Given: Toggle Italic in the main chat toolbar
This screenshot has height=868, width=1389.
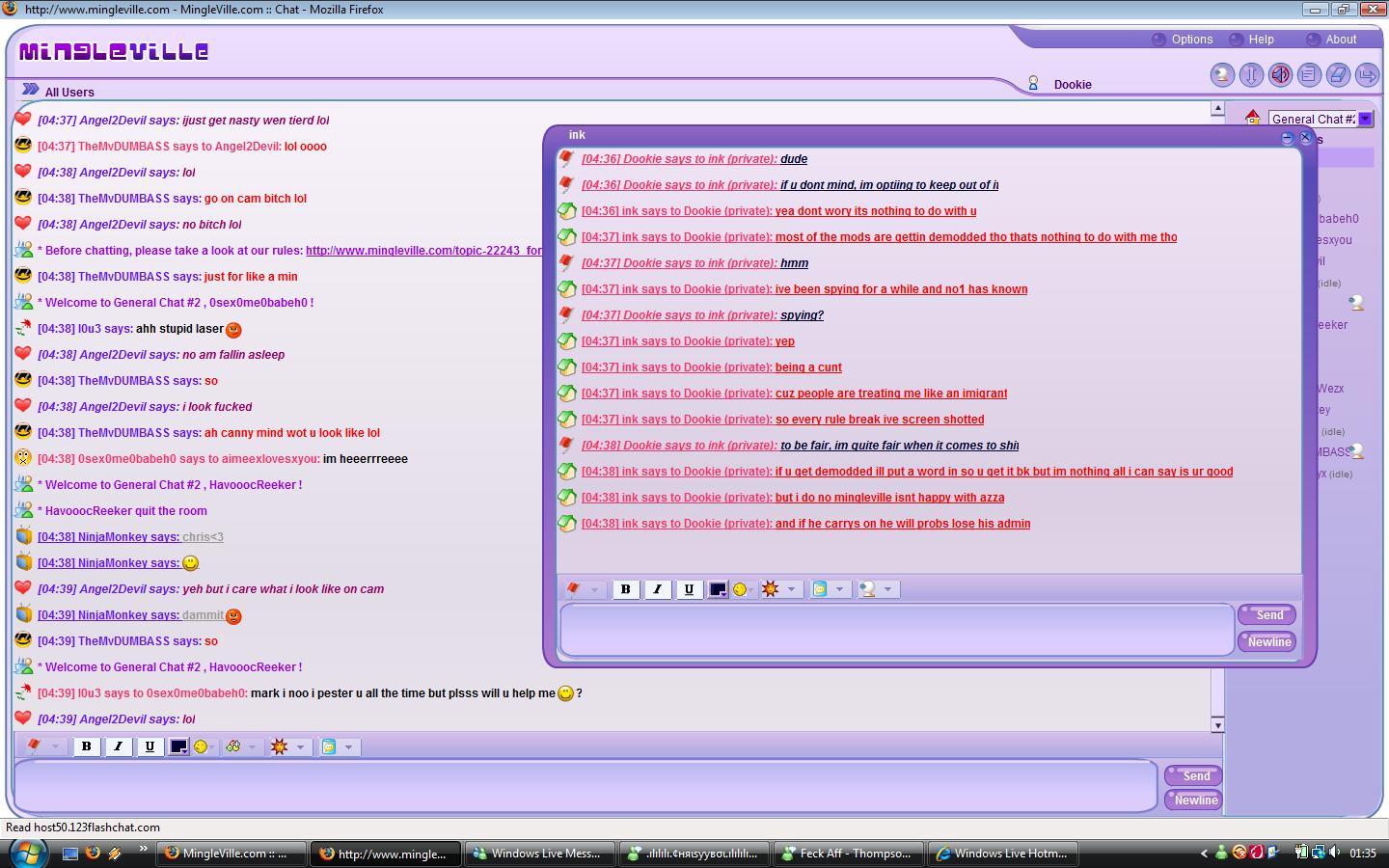Looking at the screenshot, I should tap(118, 746).
